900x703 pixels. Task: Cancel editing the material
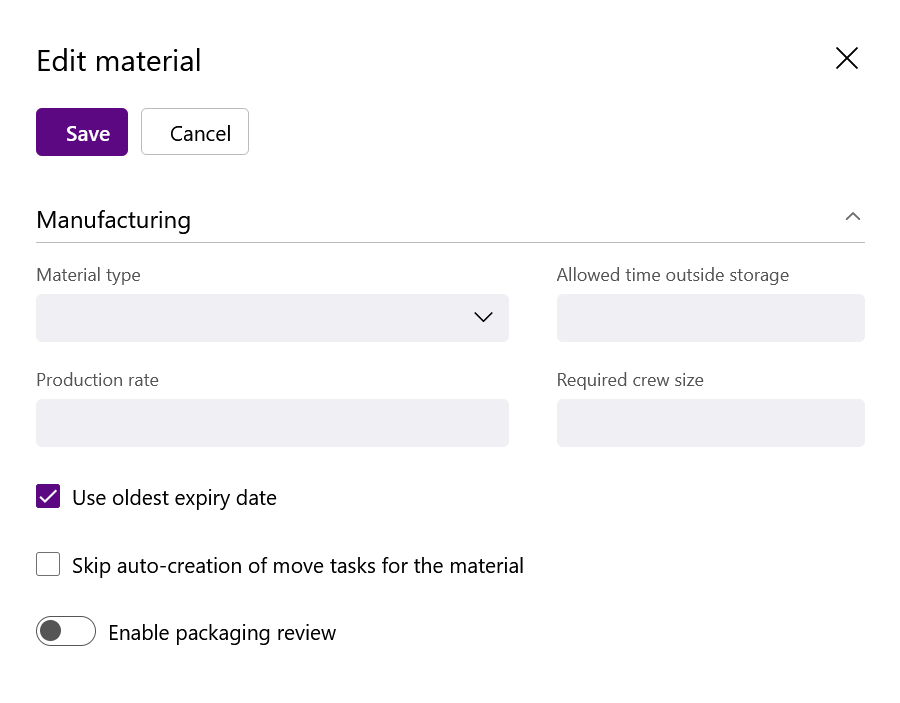195,132
